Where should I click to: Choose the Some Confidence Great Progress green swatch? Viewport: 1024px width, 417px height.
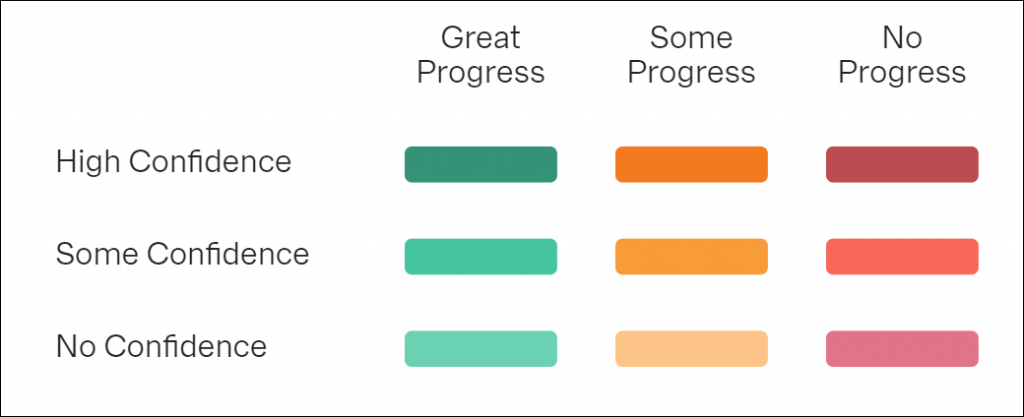481,256
